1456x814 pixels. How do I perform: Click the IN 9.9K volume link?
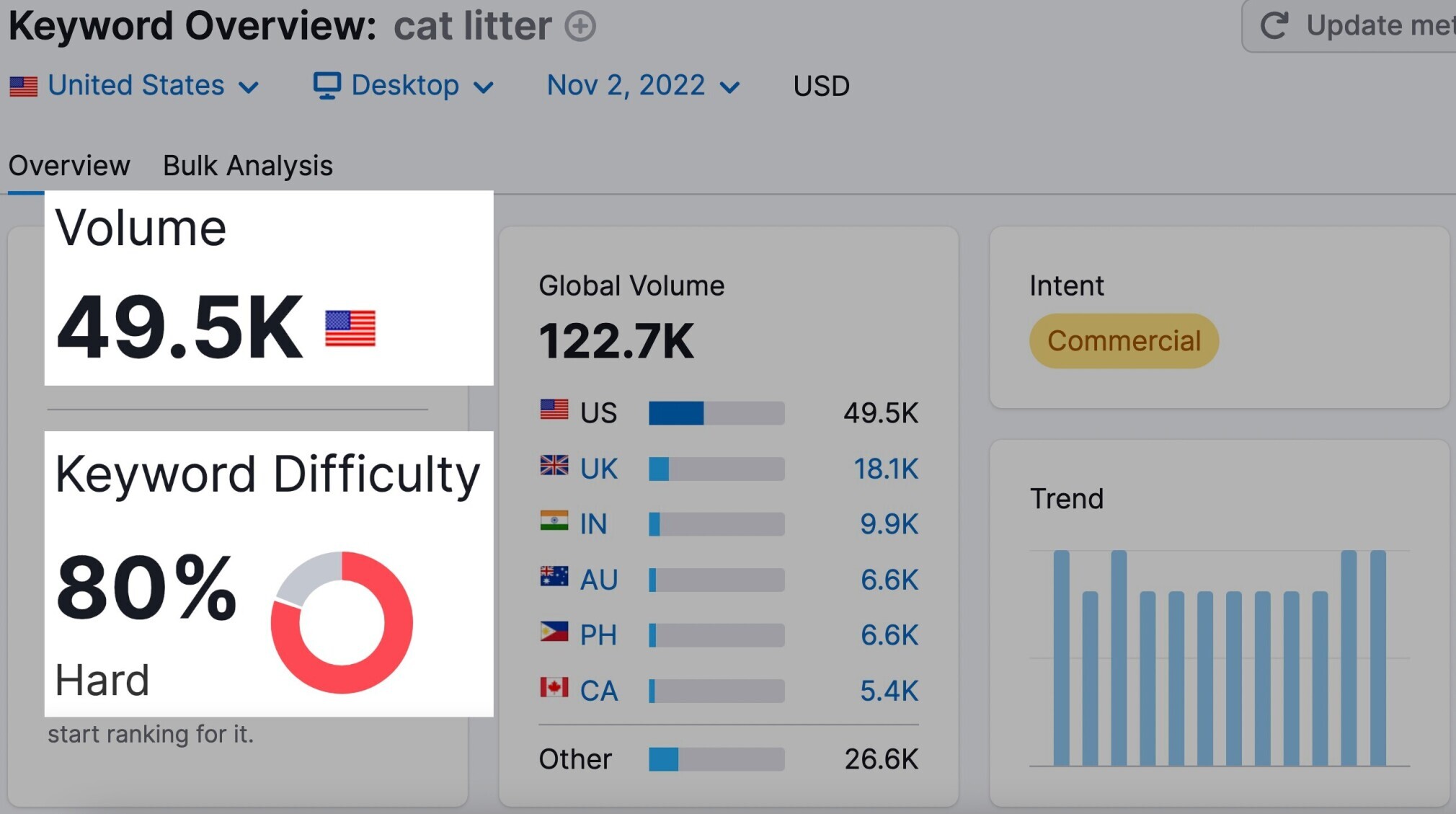(889, 524)
